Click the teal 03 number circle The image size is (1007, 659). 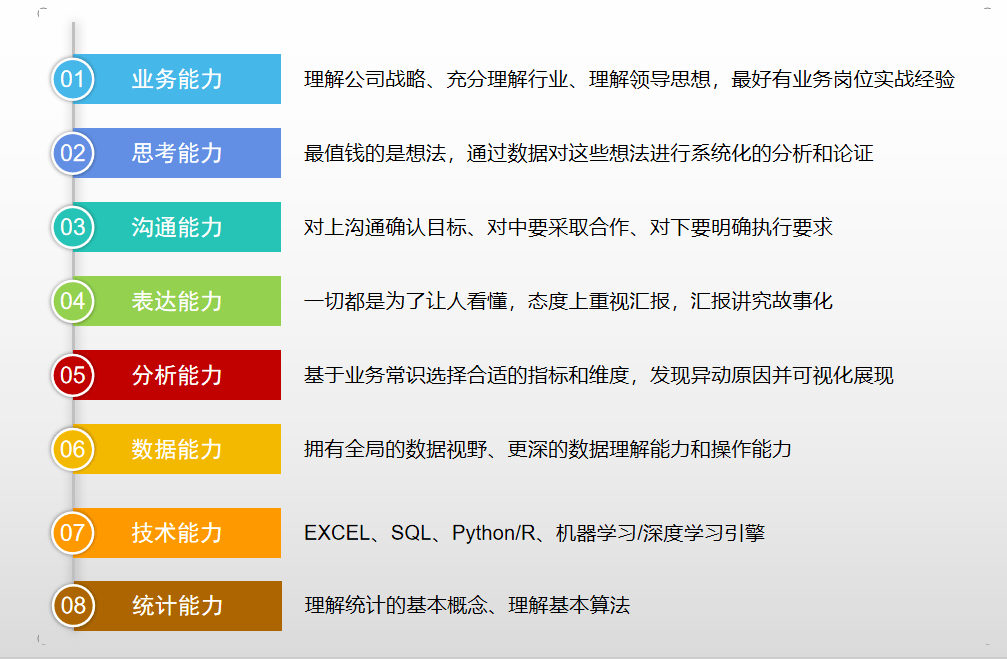coord(72,227)
